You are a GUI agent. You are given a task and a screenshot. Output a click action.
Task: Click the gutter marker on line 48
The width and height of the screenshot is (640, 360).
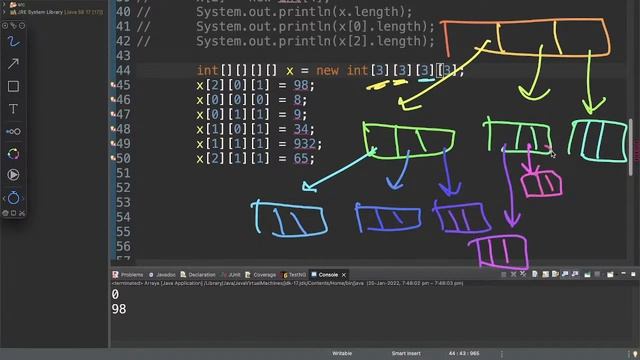pyautogui.click(x=113, y=129)
